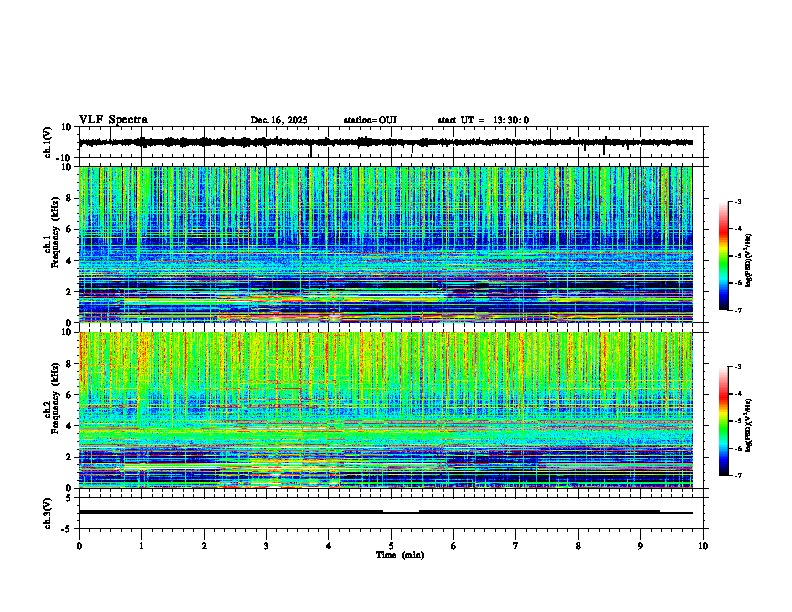
Task: Select the date 'Dec. 16, 2025'
Action: [x=279, y=120]
